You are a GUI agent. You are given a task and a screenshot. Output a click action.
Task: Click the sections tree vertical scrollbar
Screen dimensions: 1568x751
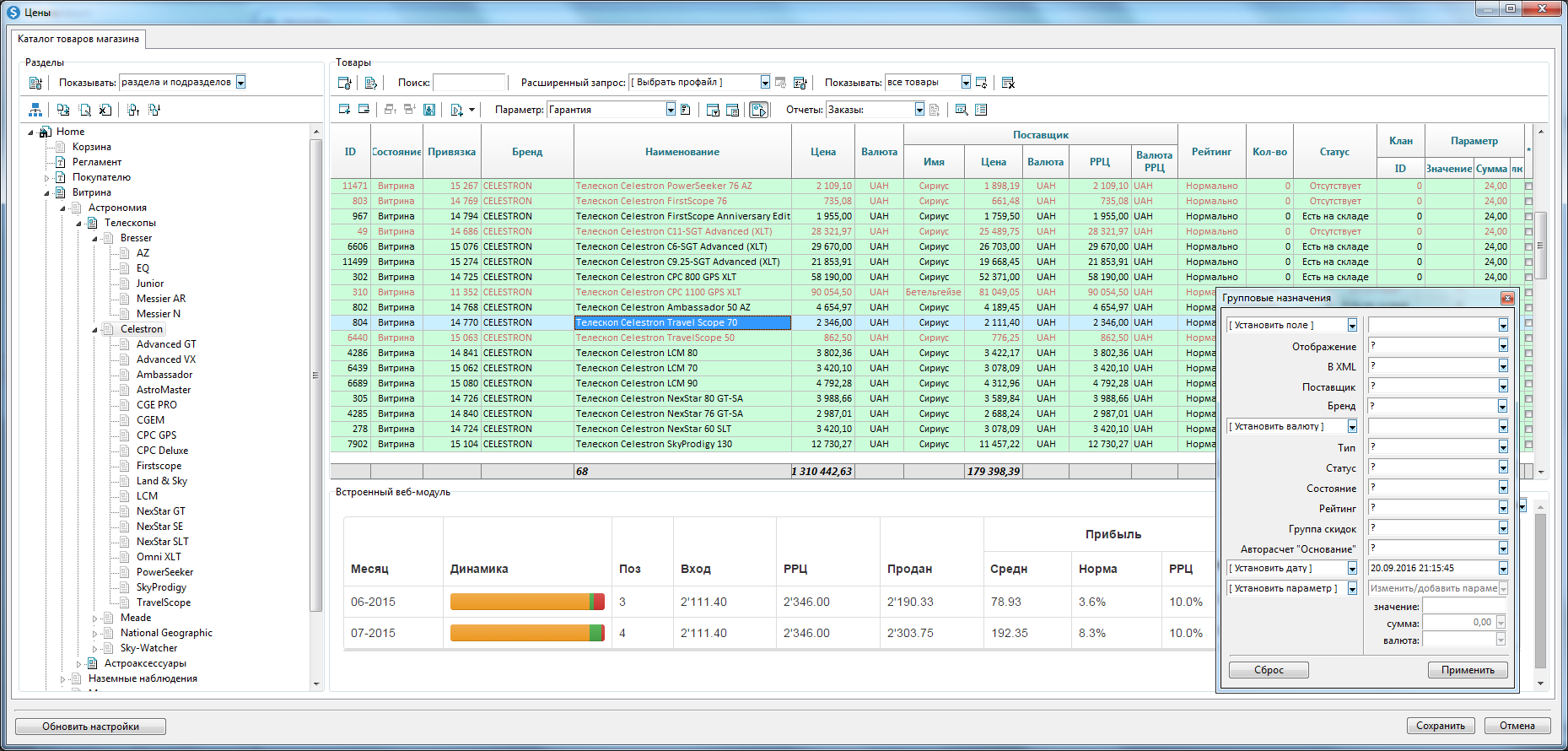316,375
